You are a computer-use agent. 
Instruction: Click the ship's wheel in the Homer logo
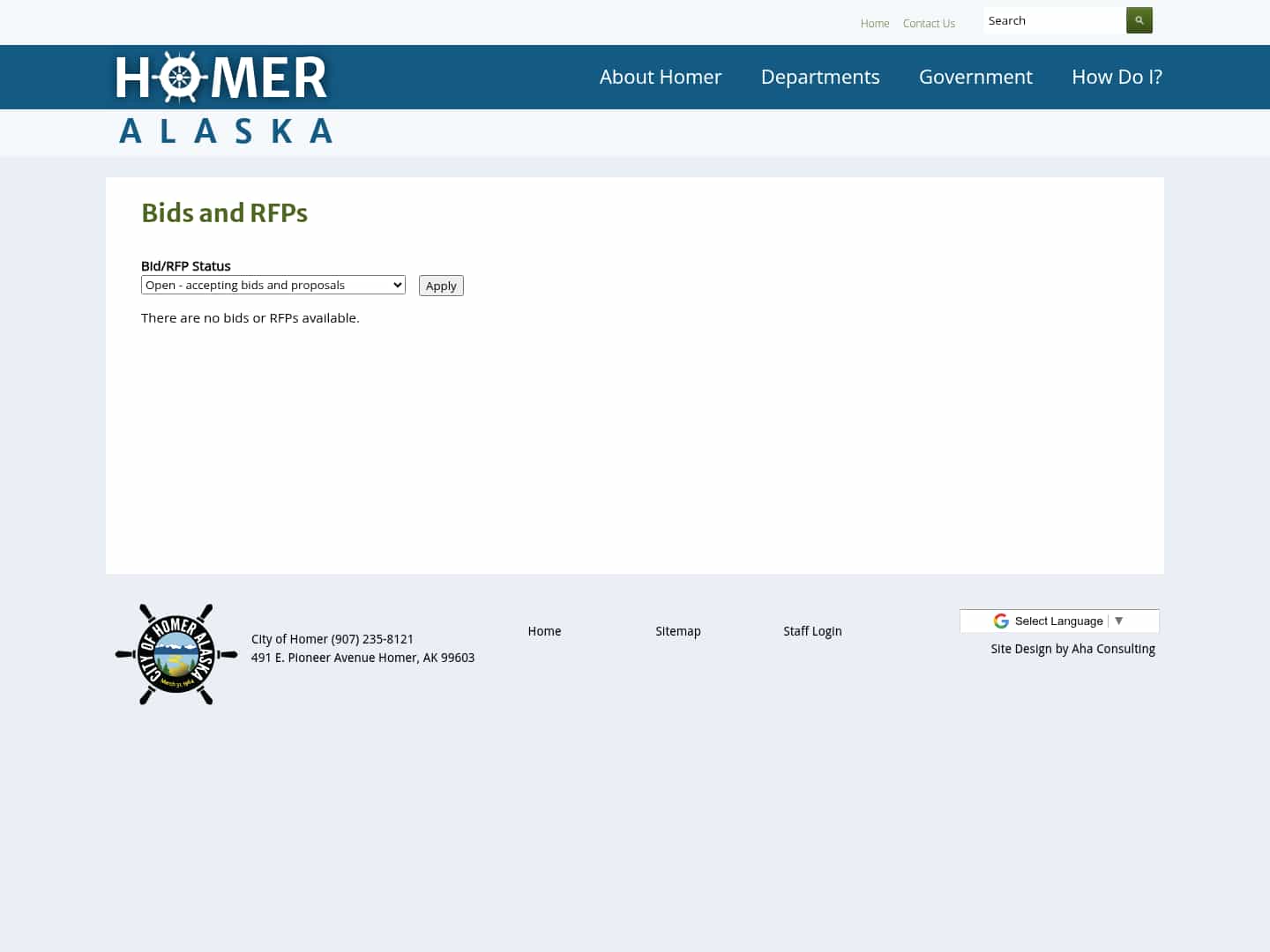pyautogui.click(x=181, y=77)
